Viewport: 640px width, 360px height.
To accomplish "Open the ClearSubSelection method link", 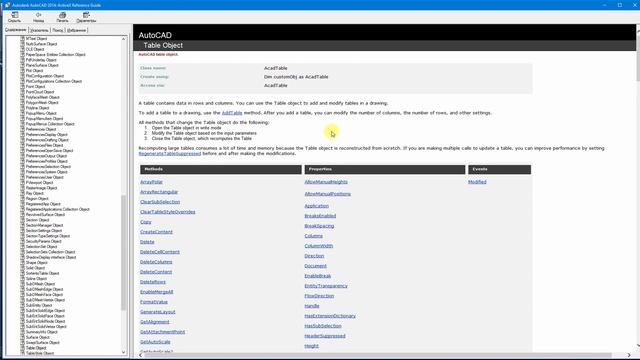I will (x=160, y=202).
